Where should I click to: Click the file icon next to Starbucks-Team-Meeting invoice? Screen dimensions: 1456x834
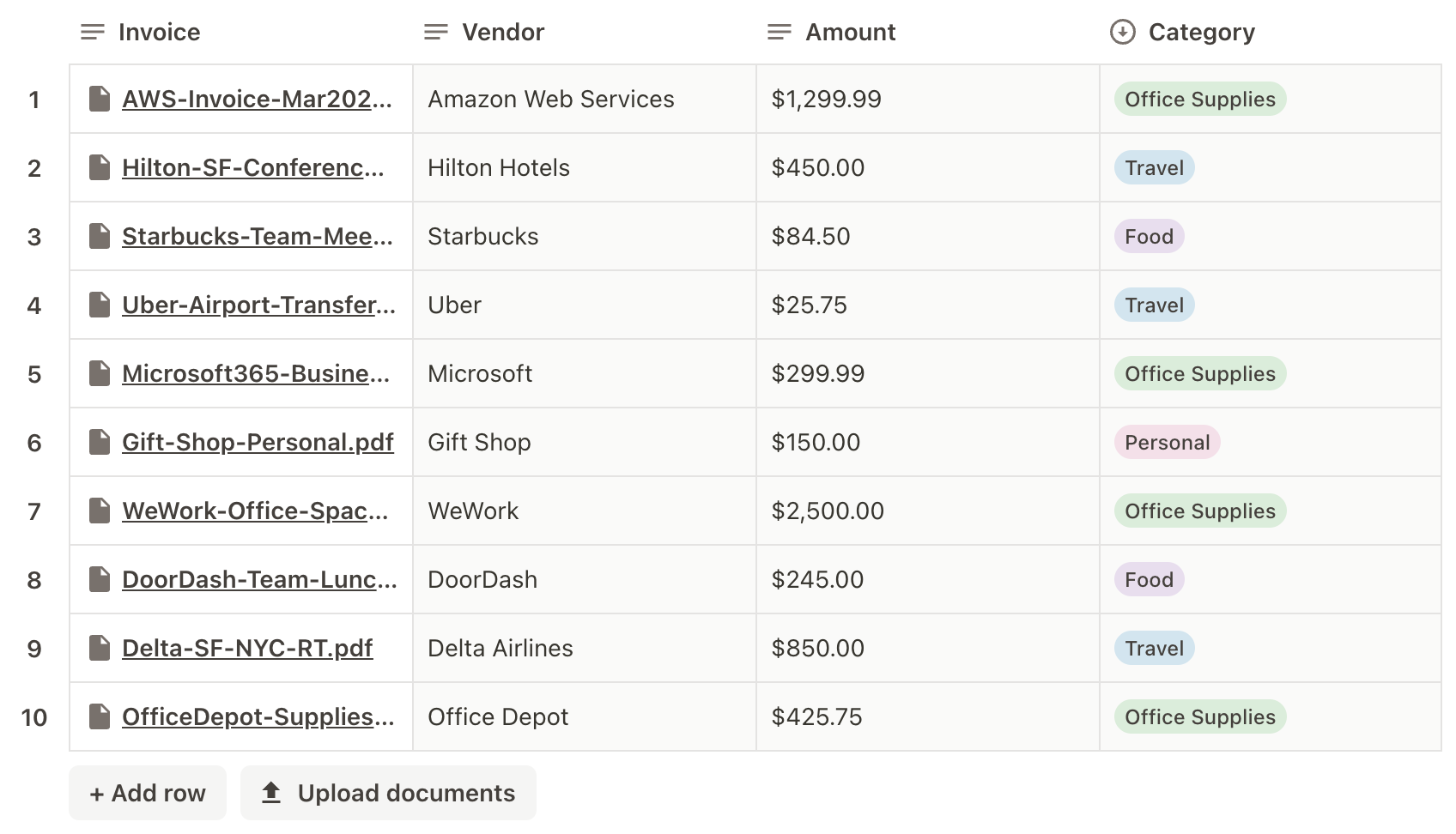tap(100, 236)
